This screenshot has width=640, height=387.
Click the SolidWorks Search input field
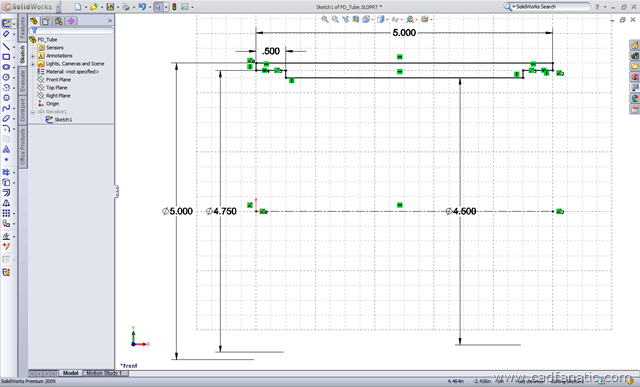coord(551,7)
